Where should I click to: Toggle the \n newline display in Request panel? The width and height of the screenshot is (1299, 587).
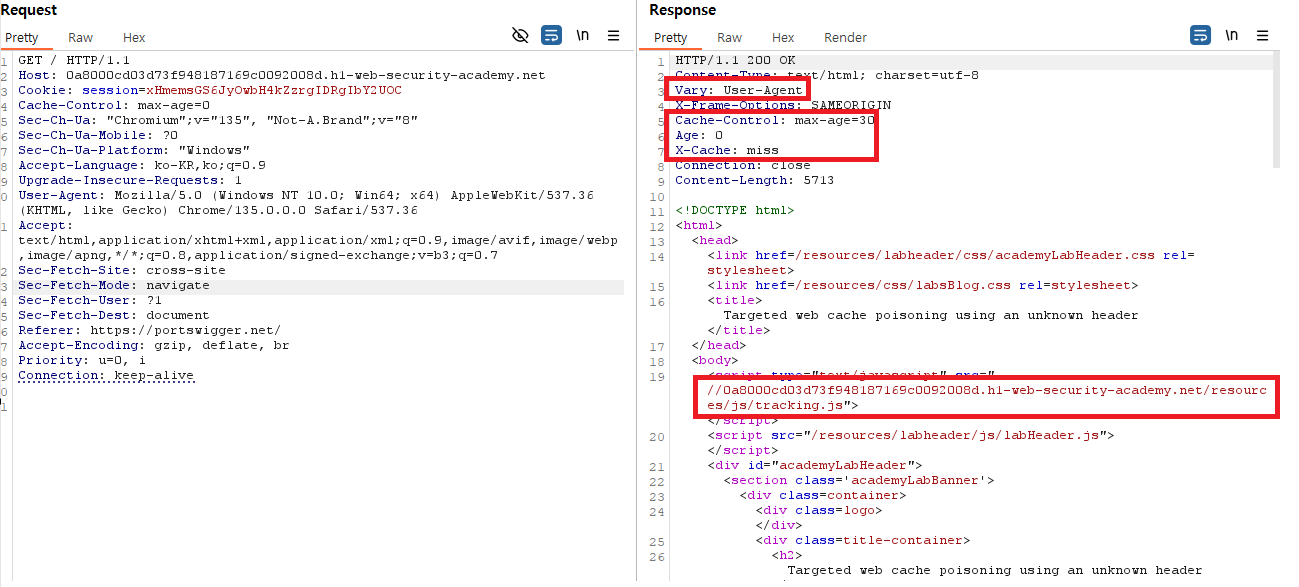pyautogui.click(x=583, y=36)
